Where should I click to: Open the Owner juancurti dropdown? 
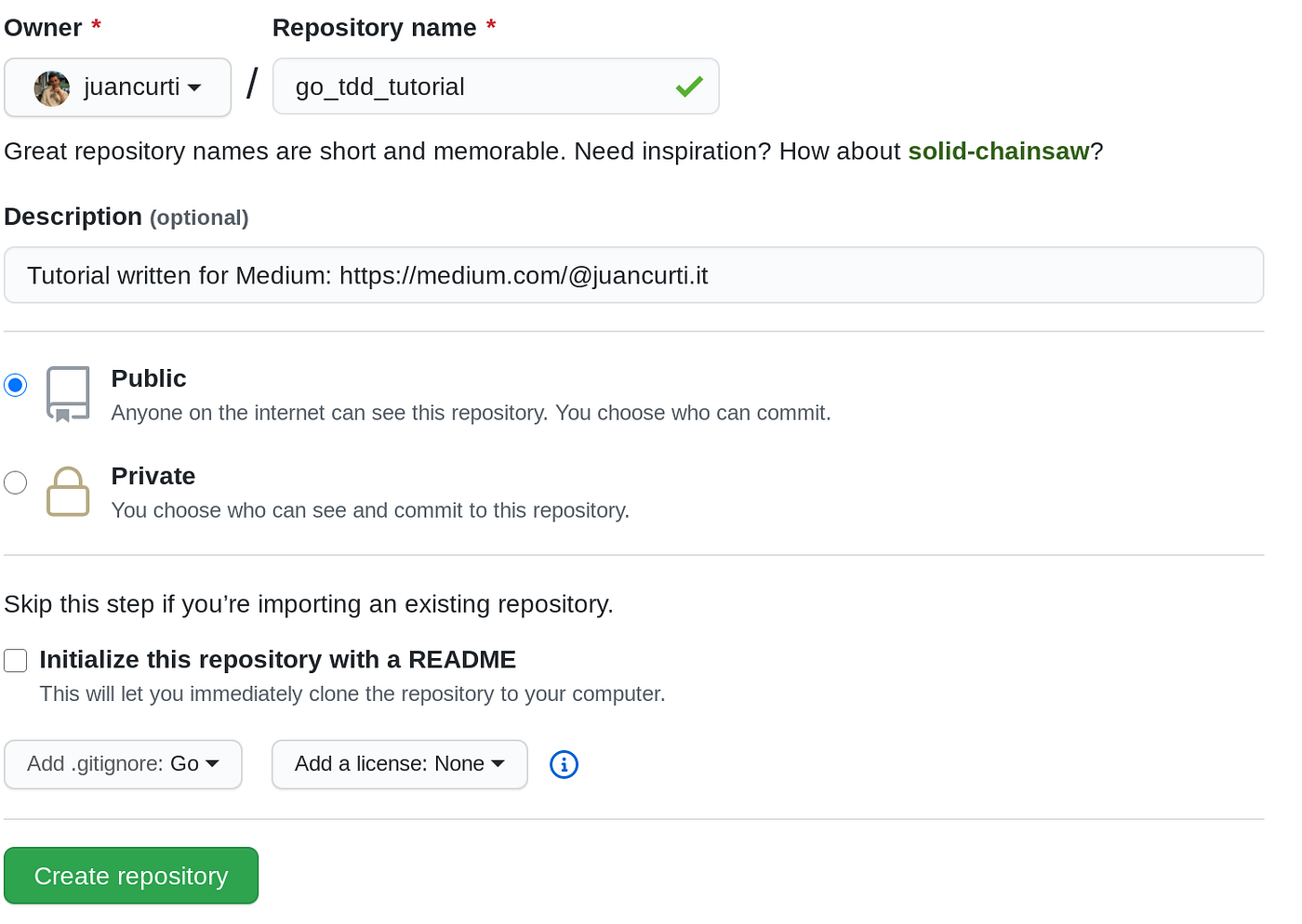(118, 87)
